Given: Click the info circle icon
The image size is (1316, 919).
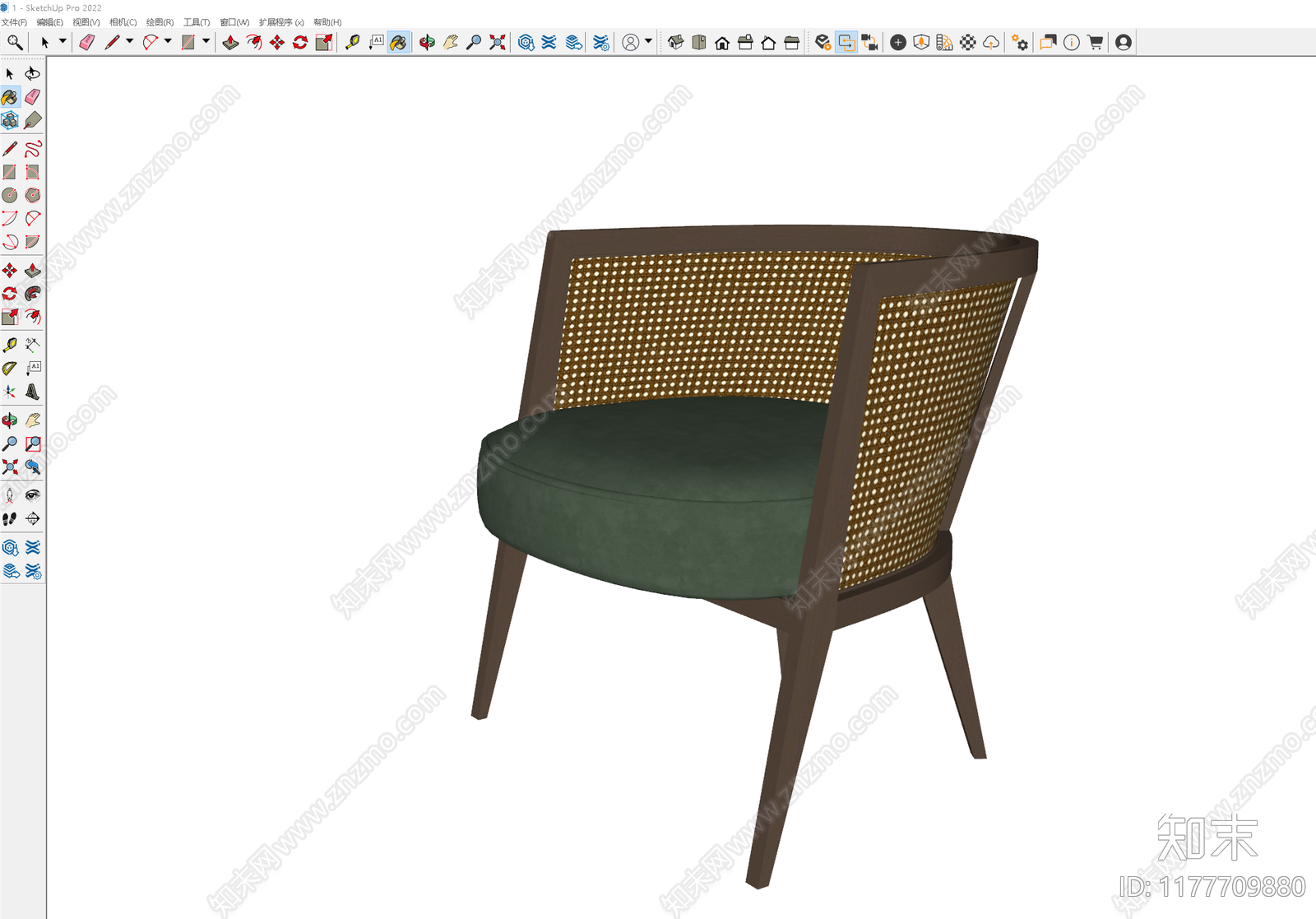Looking at the screenshot, I should (x=1071, y=42).
